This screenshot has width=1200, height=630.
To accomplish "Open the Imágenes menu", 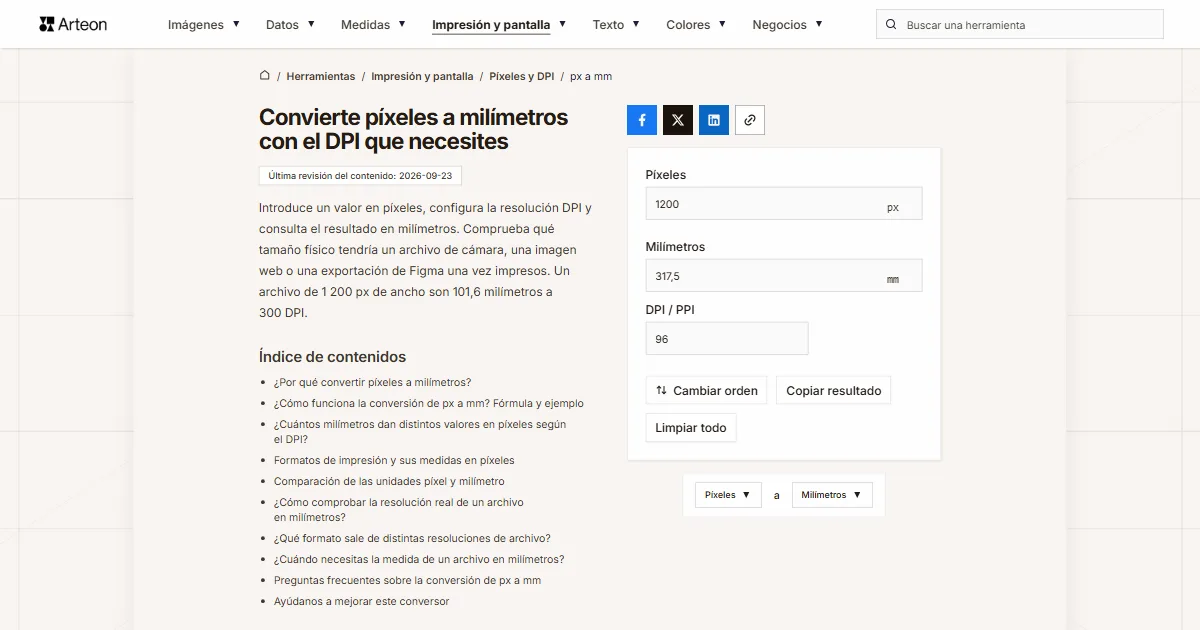I will click(x=204, y=25).
